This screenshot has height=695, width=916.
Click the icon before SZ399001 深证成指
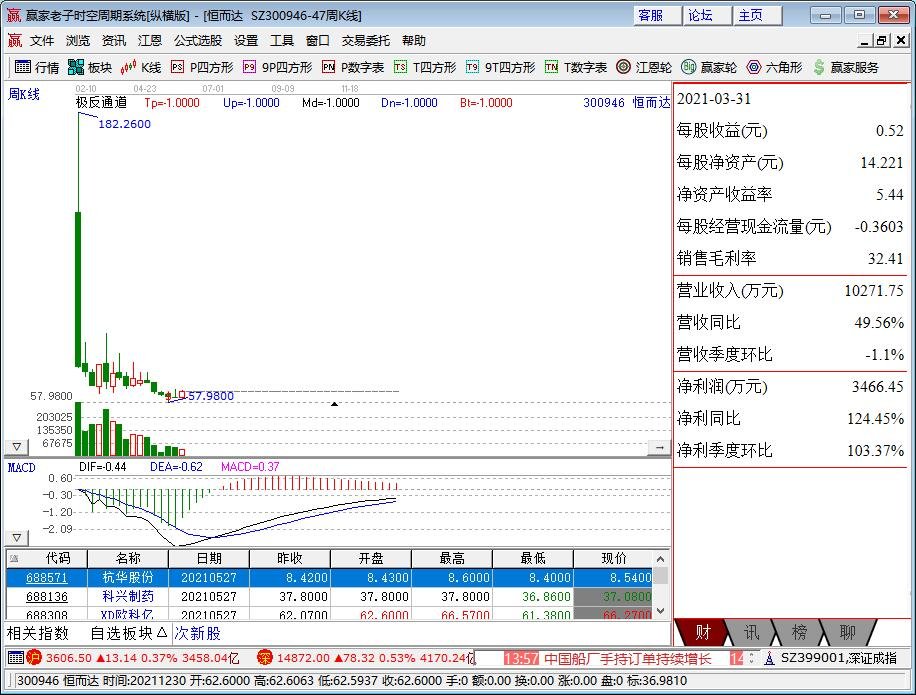pyautogui.click(x=769, y=658)
